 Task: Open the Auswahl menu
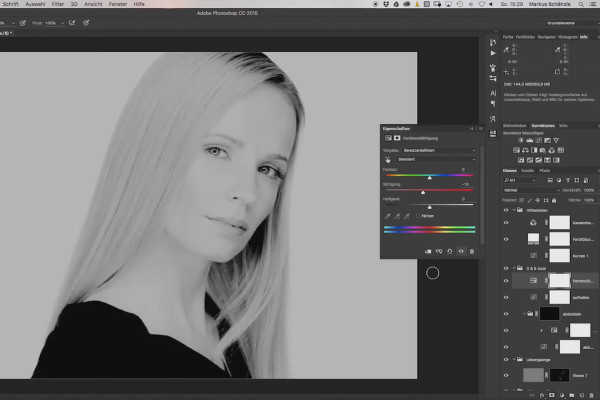point(35,4)
